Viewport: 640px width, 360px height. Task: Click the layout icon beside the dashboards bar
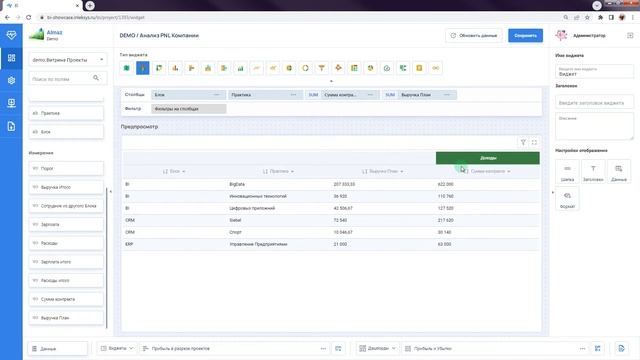pos(598,349)
